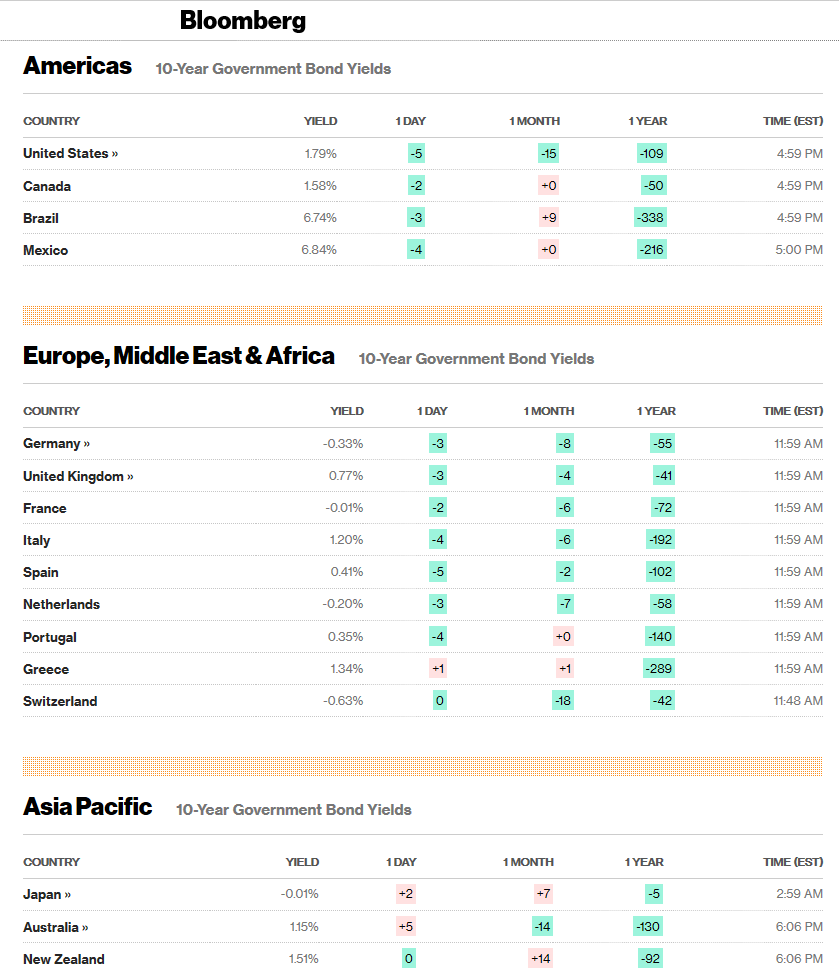Screen dimensions: 839x968
Task: Click the United States -109 one-year change badge
Action: tap(652, 154)
